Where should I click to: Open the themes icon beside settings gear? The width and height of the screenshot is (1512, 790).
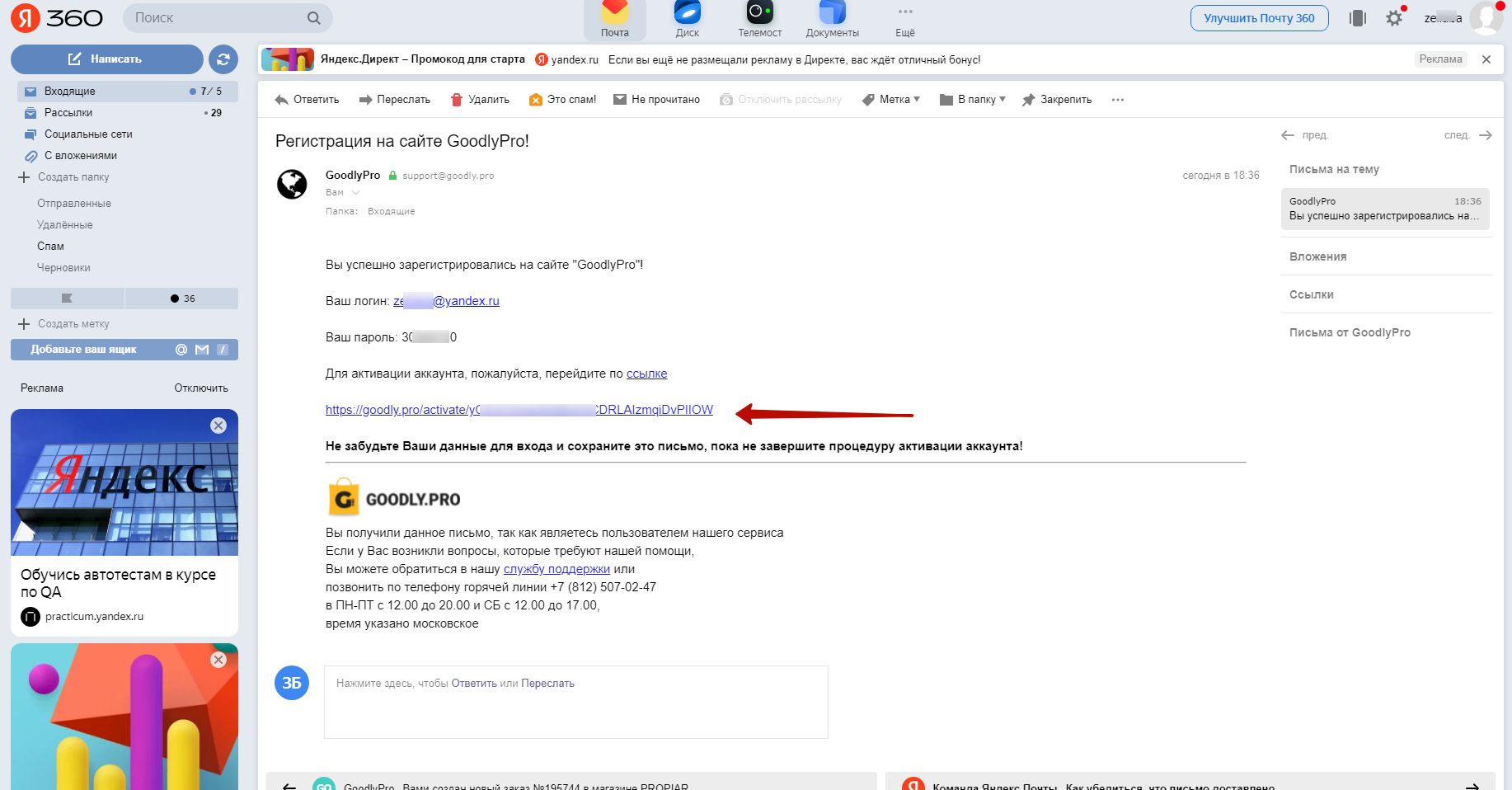click(1358, 18)
